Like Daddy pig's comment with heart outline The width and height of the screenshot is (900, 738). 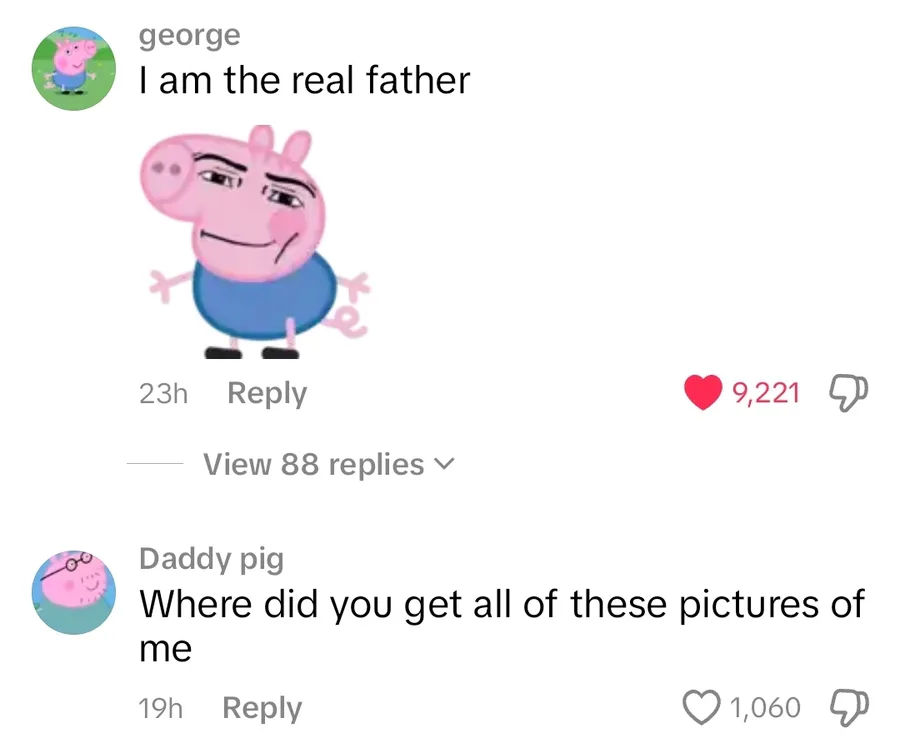(704, 708)
